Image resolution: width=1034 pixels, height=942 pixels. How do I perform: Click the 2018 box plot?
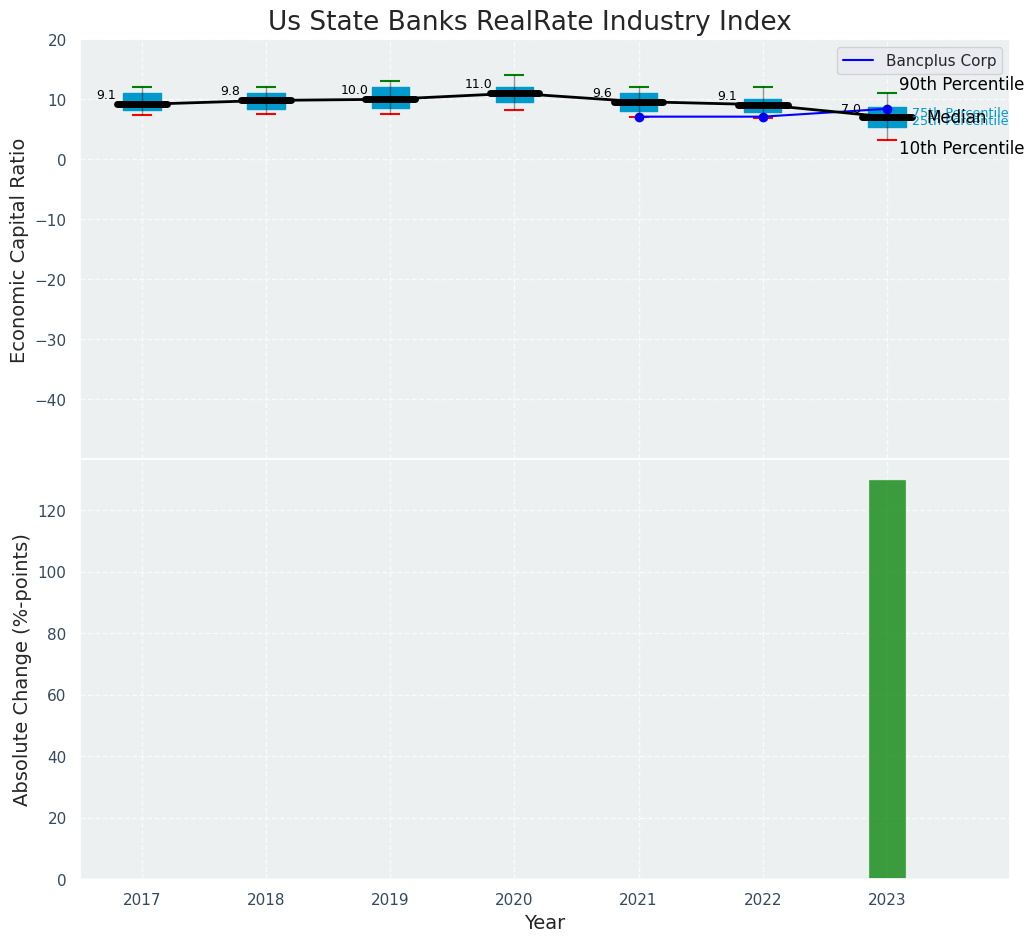(x=266, y=100)
